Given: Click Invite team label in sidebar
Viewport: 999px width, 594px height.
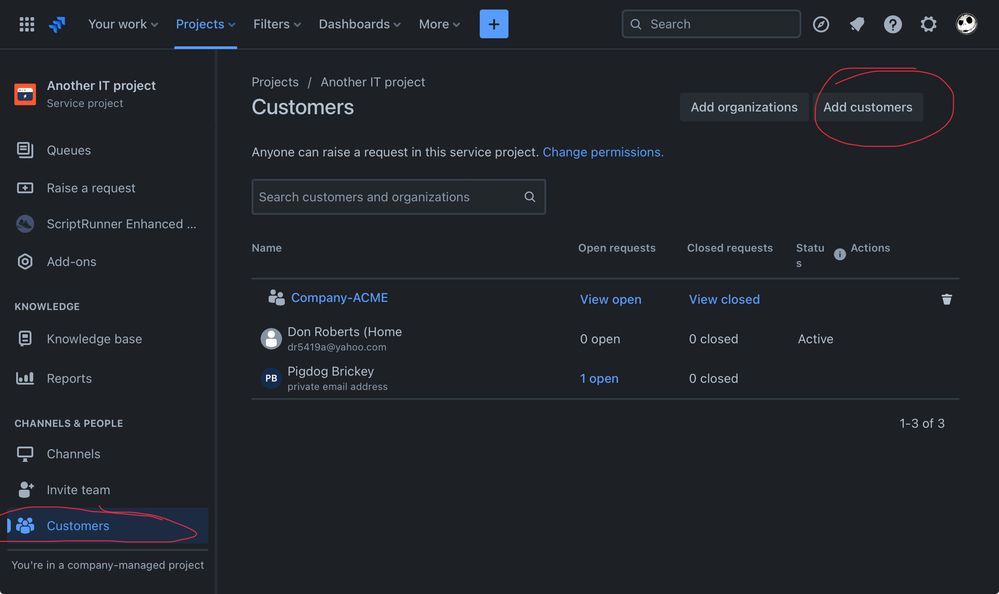Looking at the screenshot, I should tap(78, 489).
